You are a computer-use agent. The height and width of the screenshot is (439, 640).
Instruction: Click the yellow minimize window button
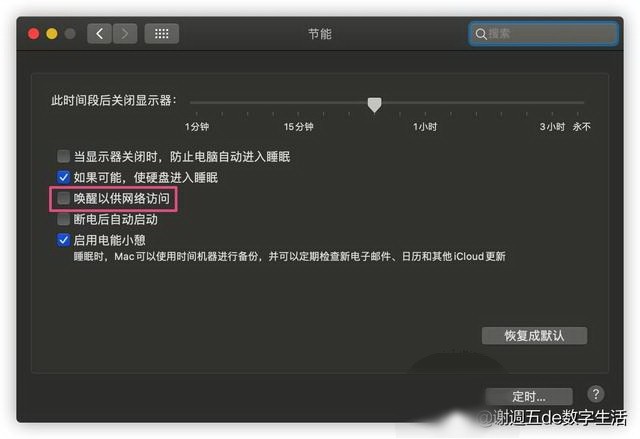click(x=52, y=33)
